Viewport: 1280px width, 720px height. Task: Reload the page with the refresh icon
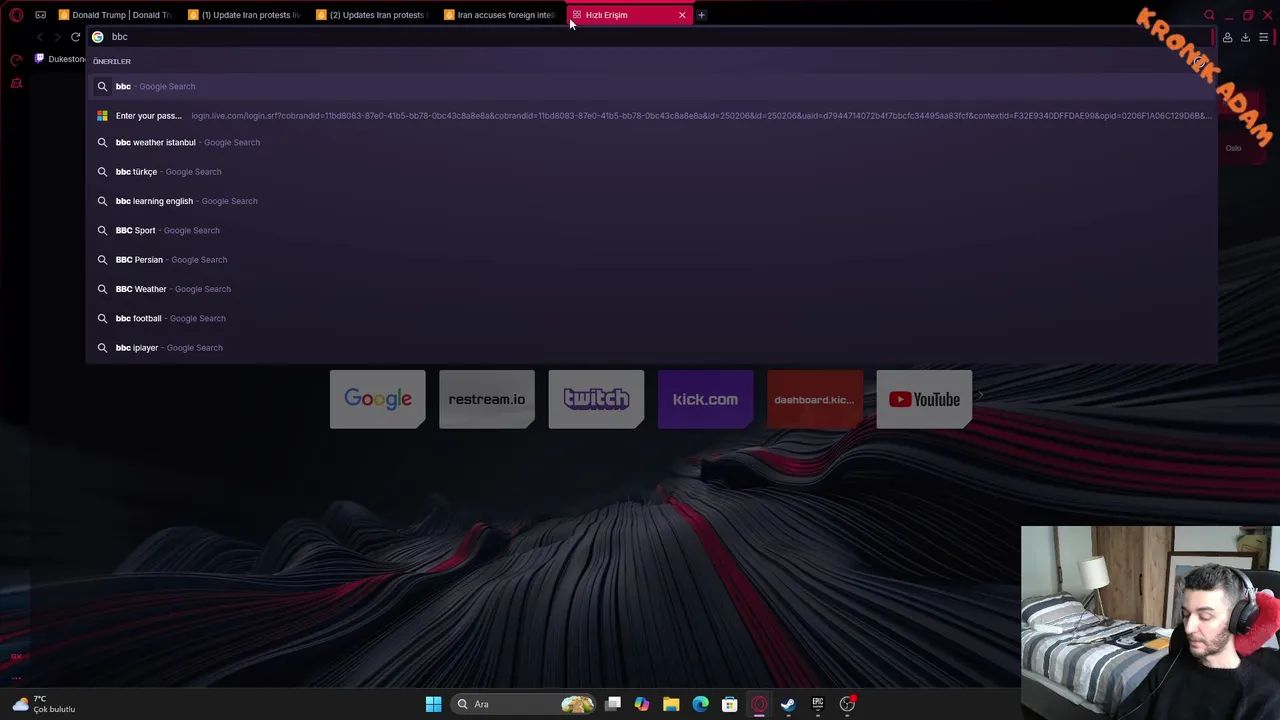[x=75, y=37]
